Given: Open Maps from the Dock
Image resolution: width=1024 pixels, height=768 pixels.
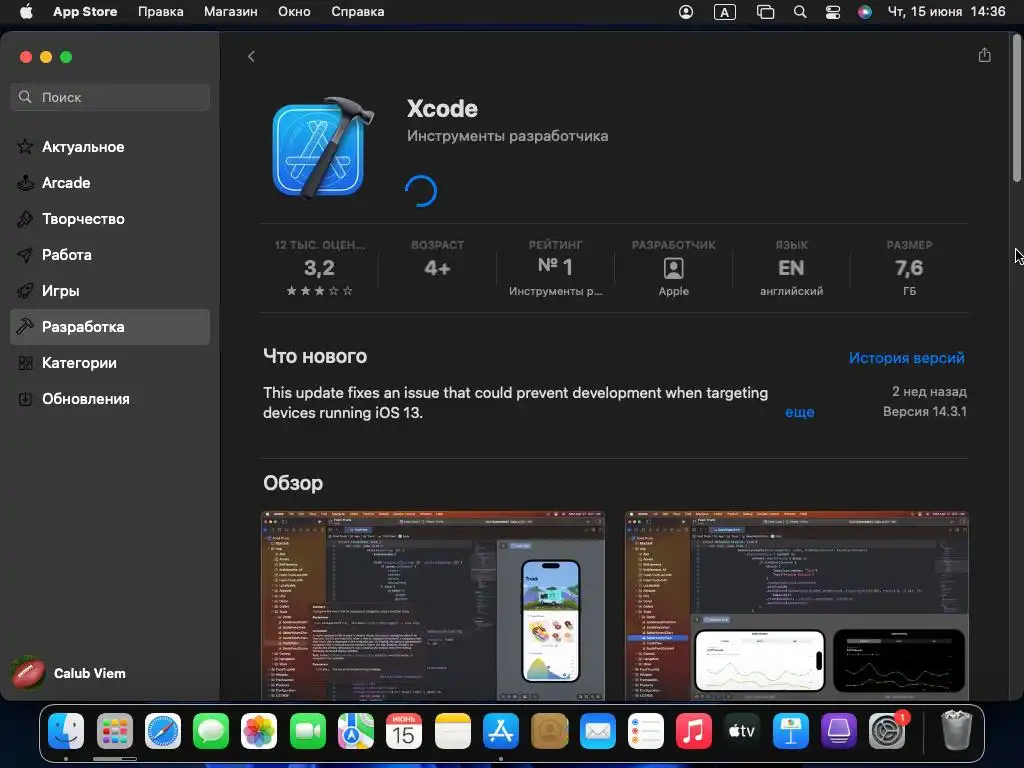Looking at the screenshot, I should (356, 731).
